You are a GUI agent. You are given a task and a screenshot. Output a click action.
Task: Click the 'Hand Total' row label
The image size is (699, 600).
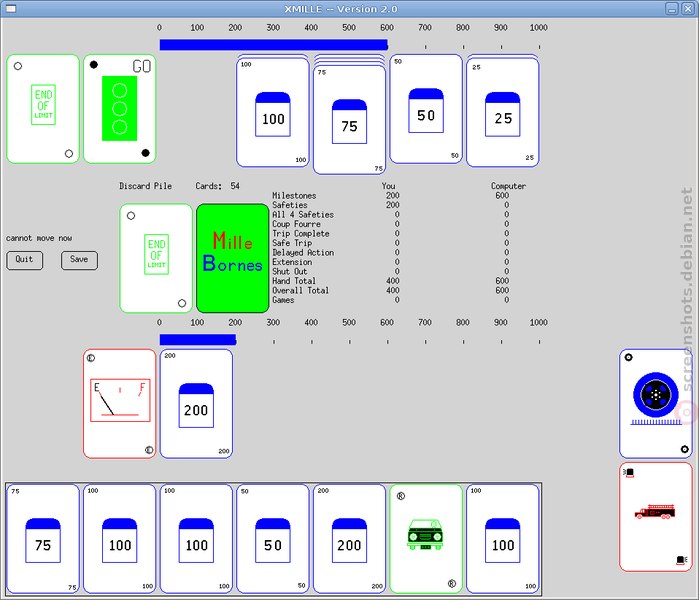coord(294,281)
